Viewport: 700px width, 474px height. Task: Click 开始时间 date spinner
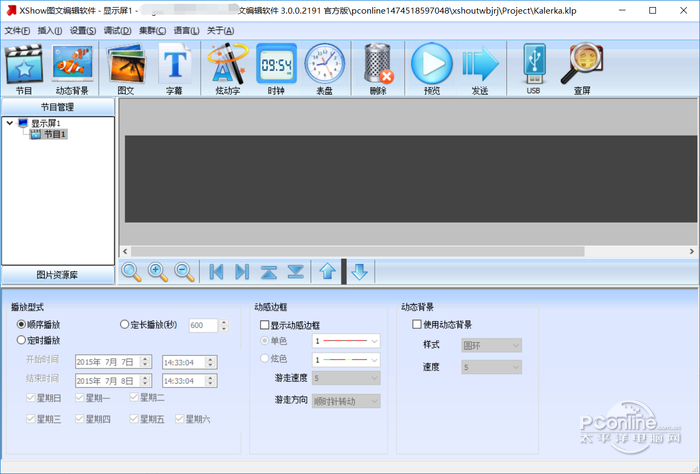pos(145,362)
